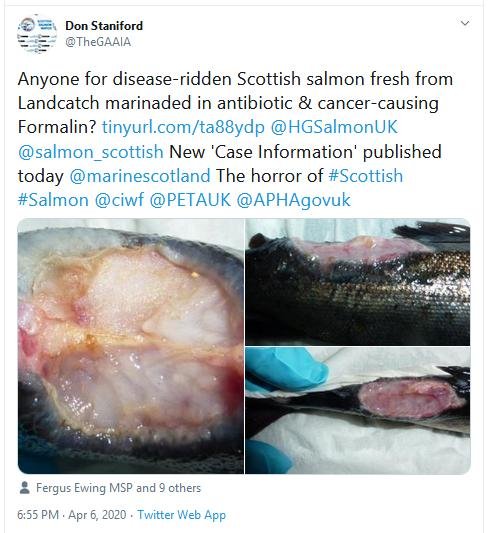View the top-right dark salmon photo
The image size is (490, 533).
358,282
